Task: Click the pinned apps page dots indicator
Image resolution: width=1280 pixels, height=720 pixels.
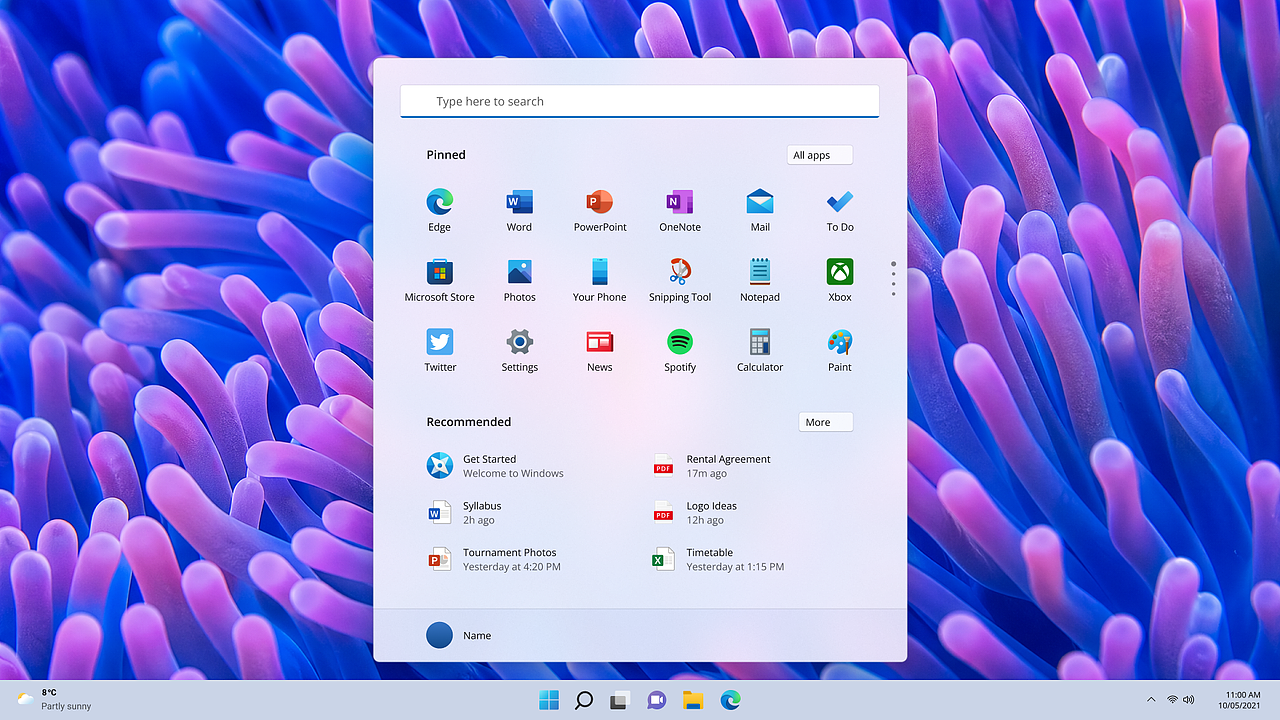Action: pyautogui.click(x=893, y=280)
